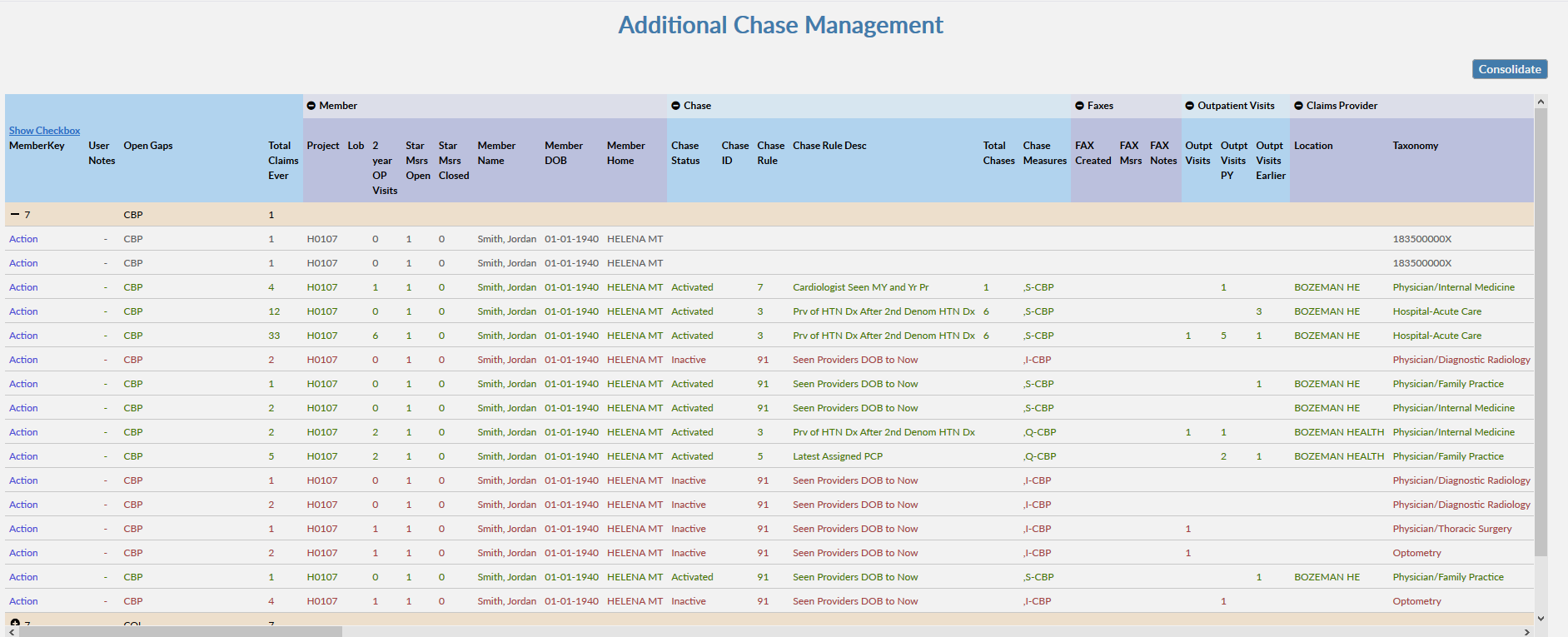Collapse the Faxes column group
This screenshot has width=1568, height=637.
click(x=1080, y=106)
